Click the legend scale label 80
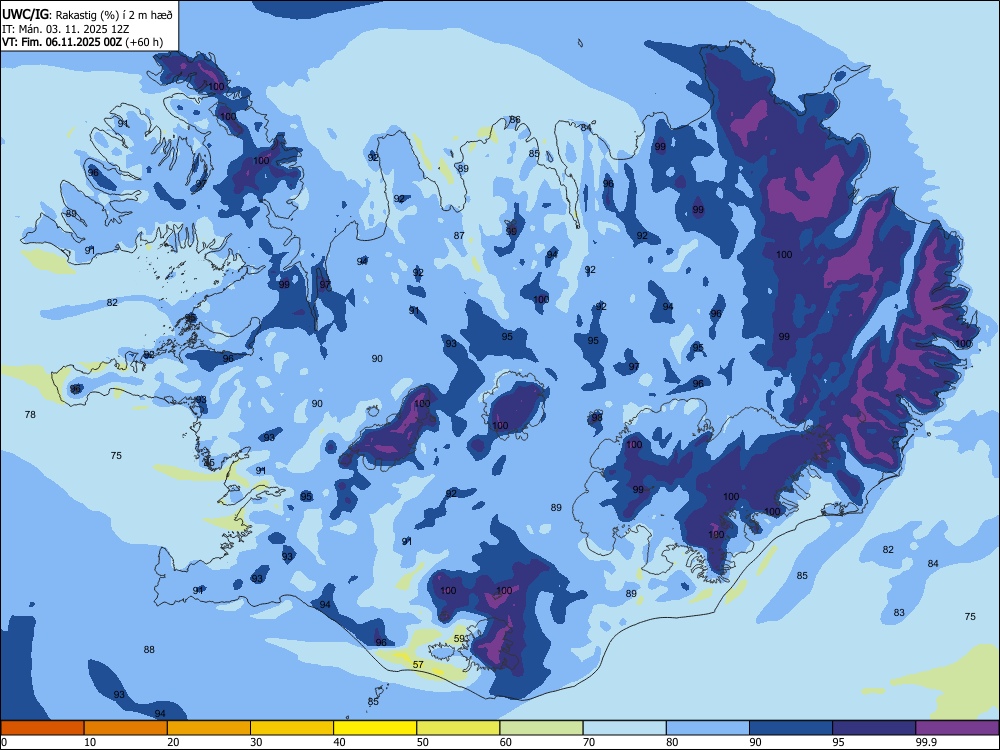 point(672,742)
